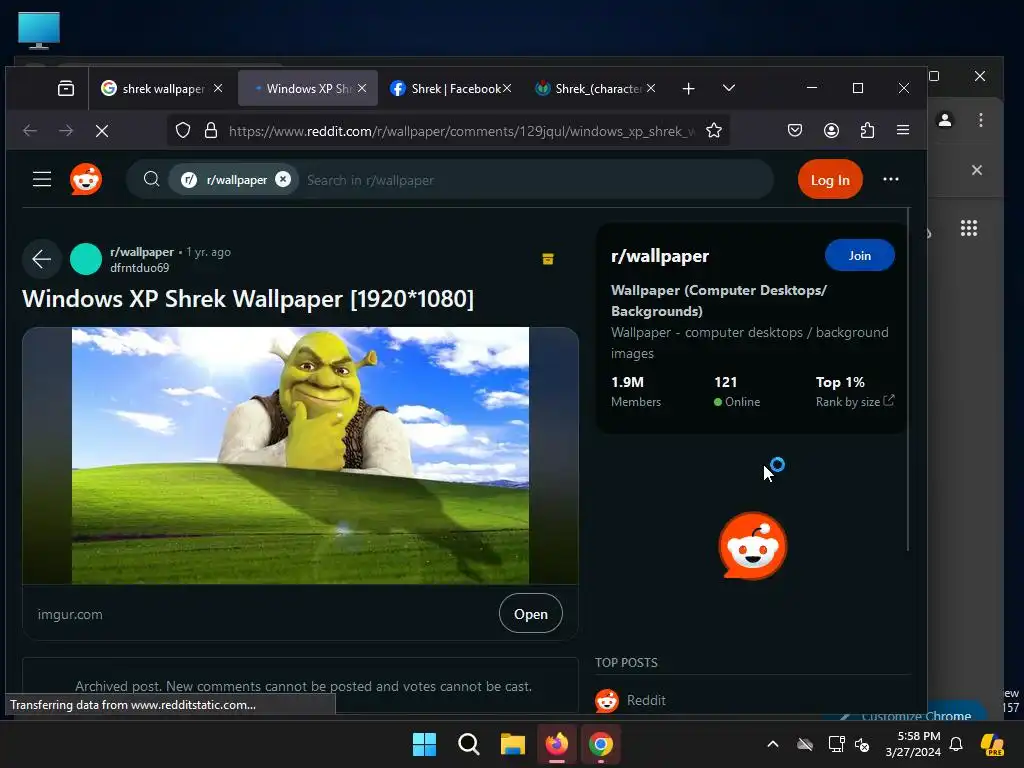Screen dimensions: 1024x768
Task: Open Windows taskbar search
Action: tap(468, 744)
